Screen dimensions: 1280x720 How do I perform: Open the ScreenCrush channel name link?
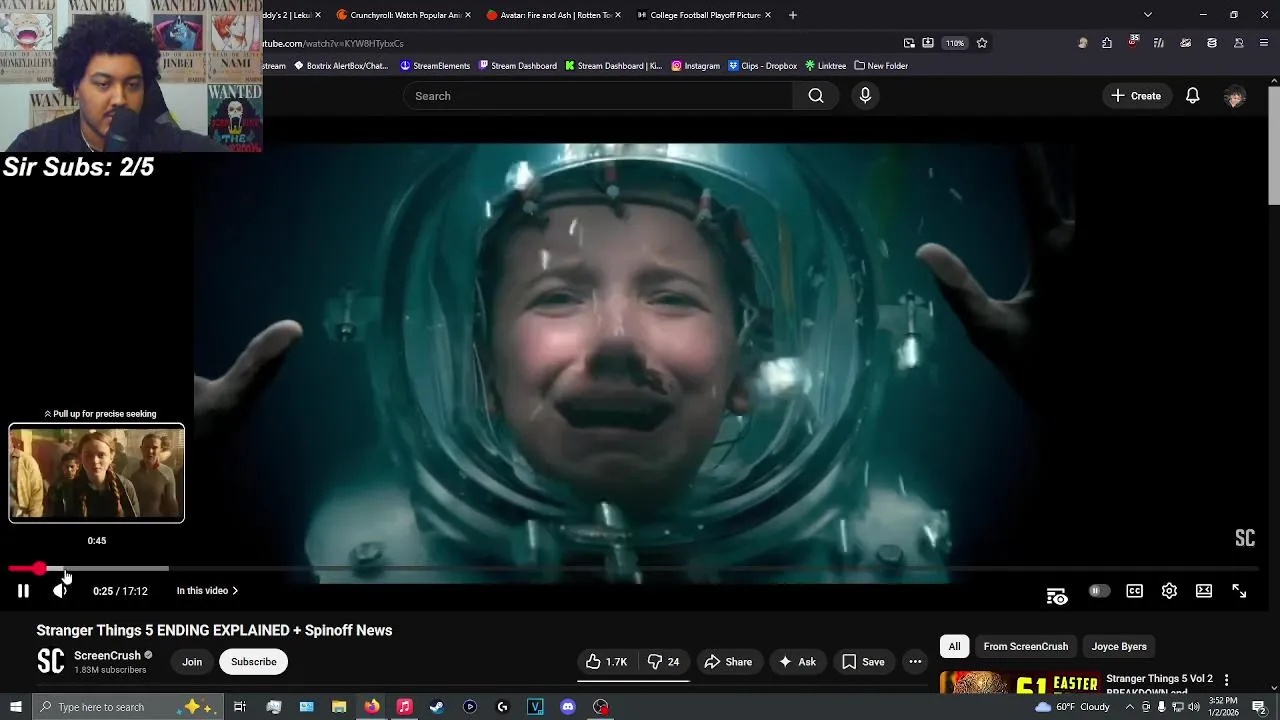[107, 656]
